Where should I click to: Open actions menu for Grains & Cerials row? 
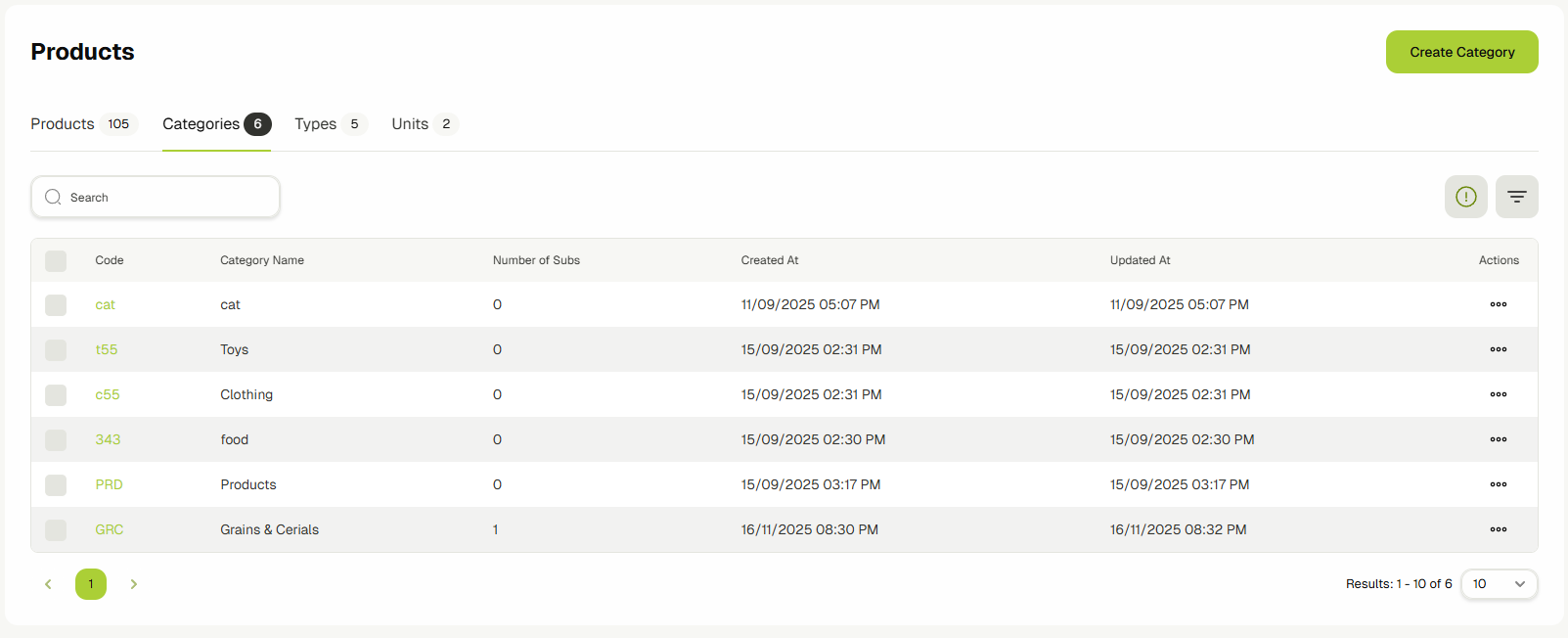1498,529
